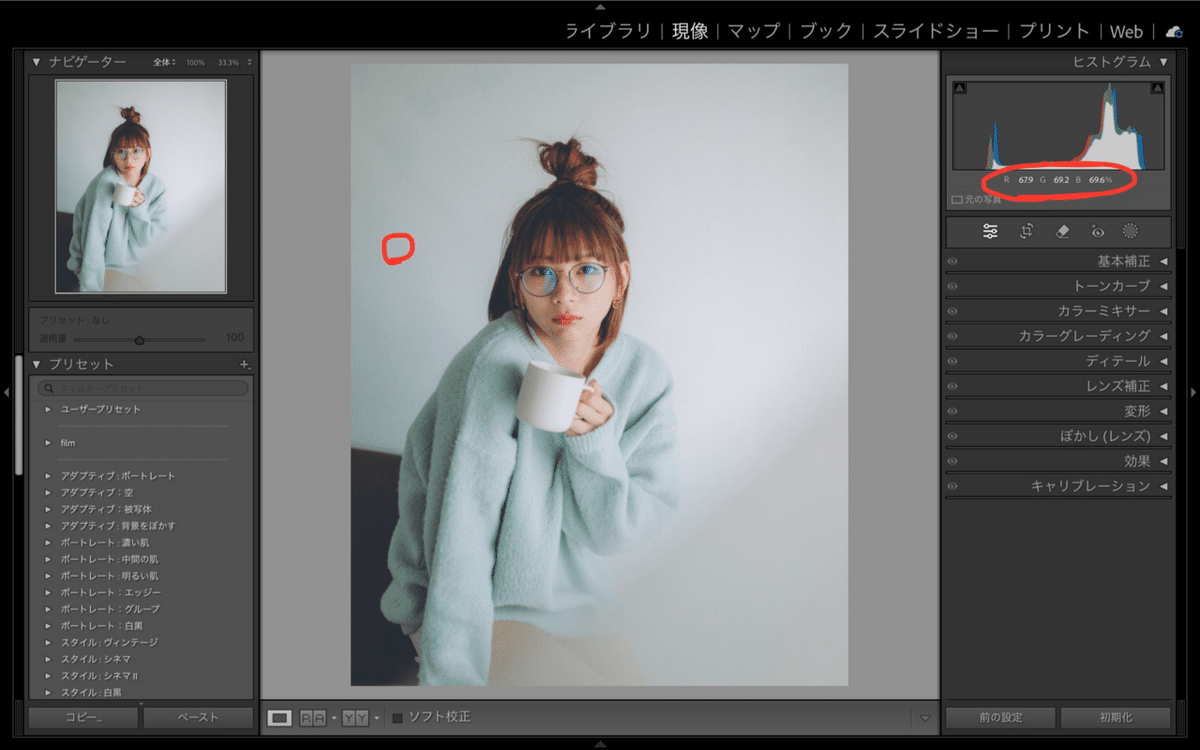Select the Reference view R|A icon
Viewport: 1200px width, 750px height.
pos(312,717)
